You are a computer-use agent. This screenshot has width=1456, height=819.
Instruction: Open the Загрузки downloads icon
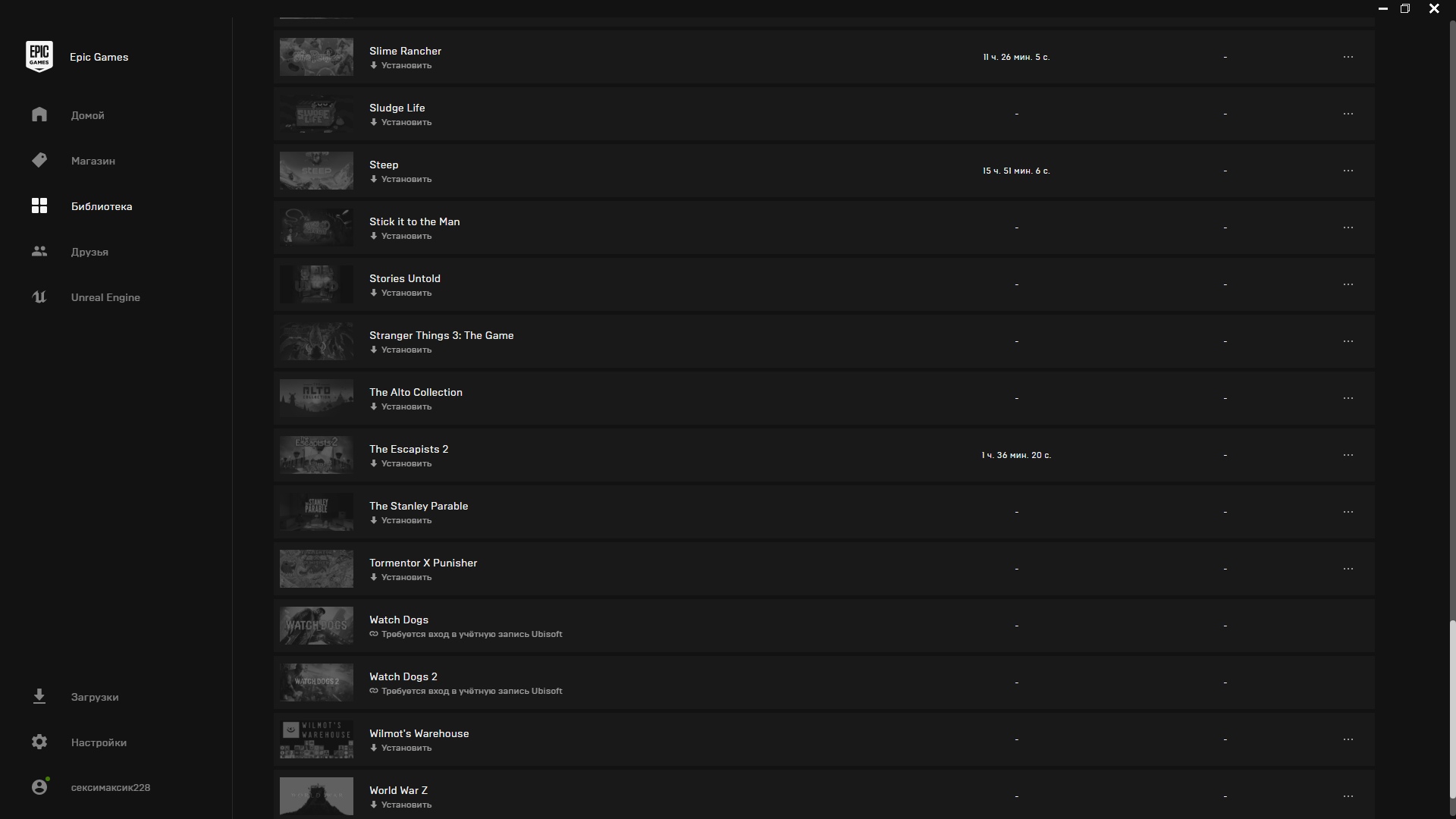(39, 696)
